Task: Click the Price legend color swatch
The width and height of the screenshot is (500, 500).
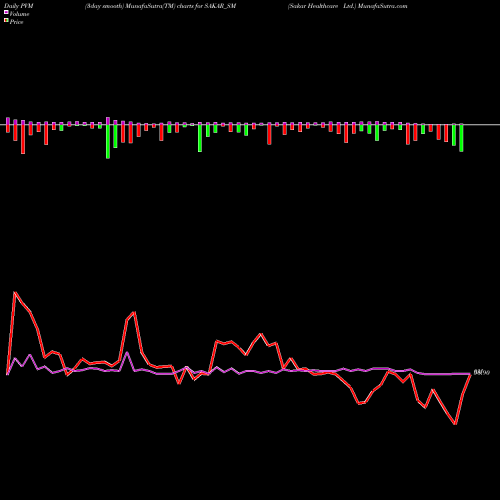Action: [x=6, y=21]
